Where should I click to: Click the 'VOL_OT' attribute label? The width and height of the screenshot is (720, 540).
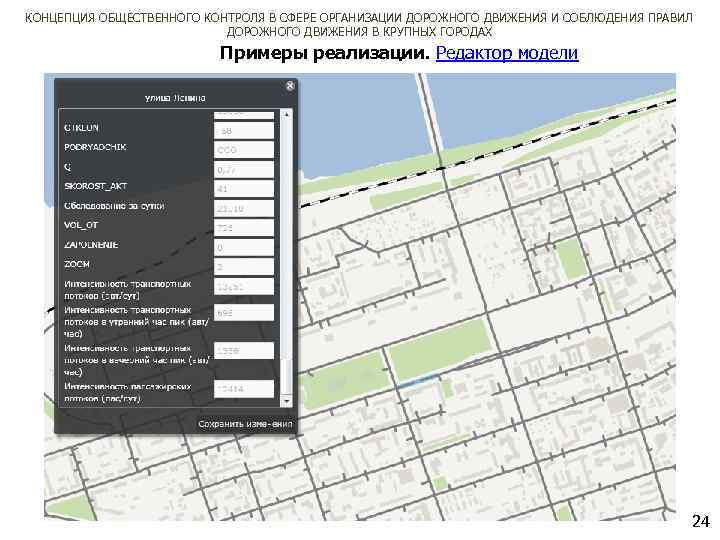81,225
